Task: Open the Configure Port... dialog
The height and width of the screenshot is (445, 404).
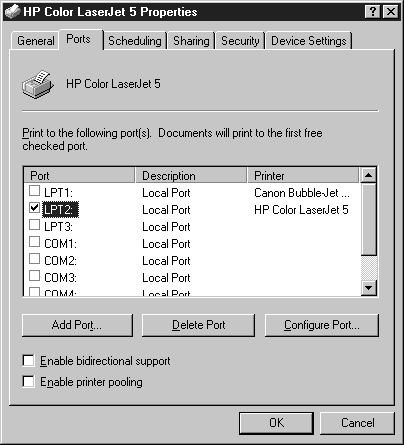Action: [322, 325]
